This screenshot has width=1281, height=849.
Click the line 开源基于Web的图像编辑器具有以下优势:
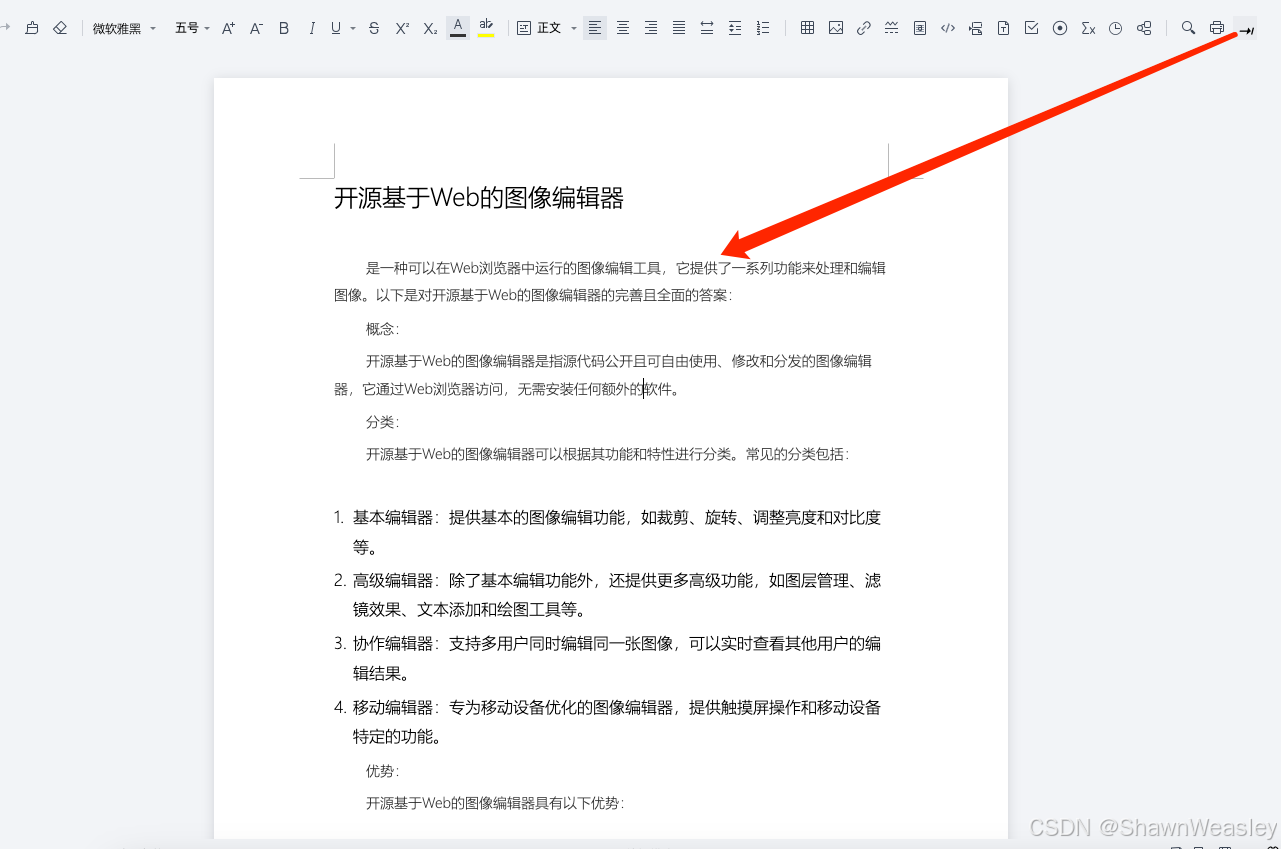pyautogui.click(x=495, y=803)
